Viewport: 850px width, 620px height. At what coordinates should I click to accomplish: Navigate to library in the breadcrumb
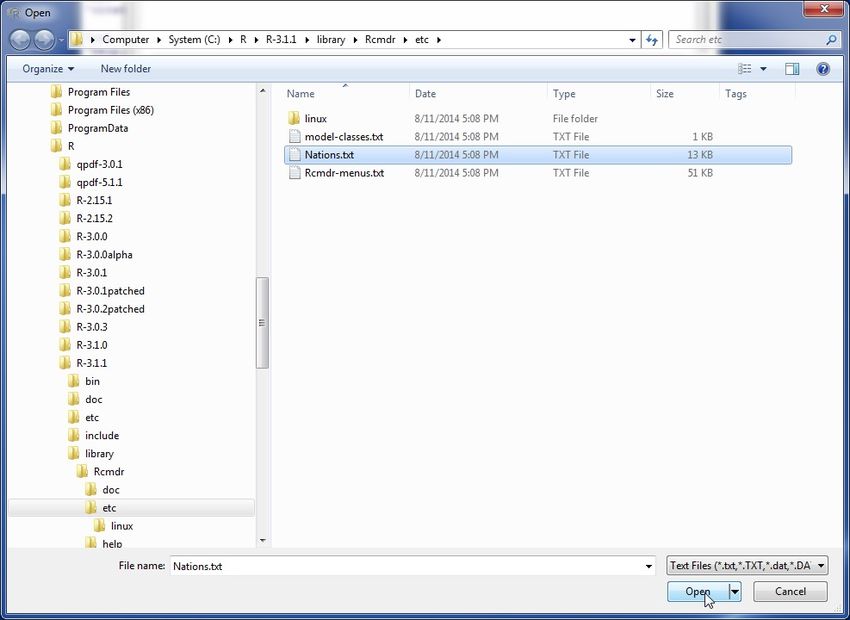pyautogui.click(x=331, y=40)
